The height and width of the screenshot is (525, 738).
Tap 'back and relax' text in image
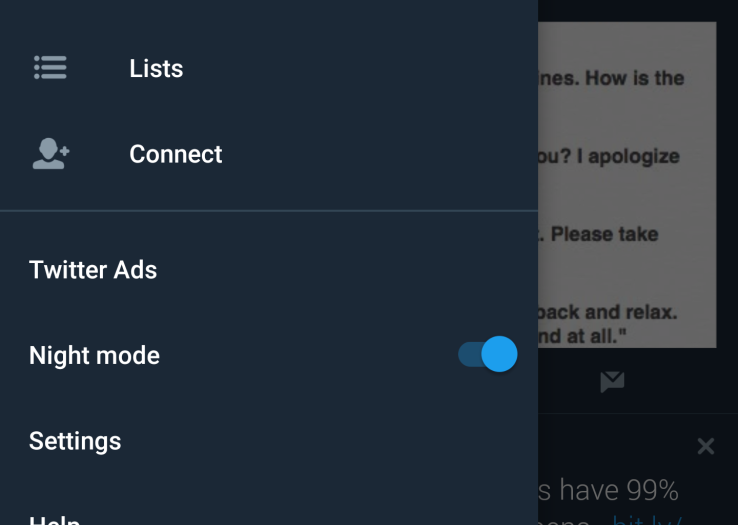pos(607,312)
